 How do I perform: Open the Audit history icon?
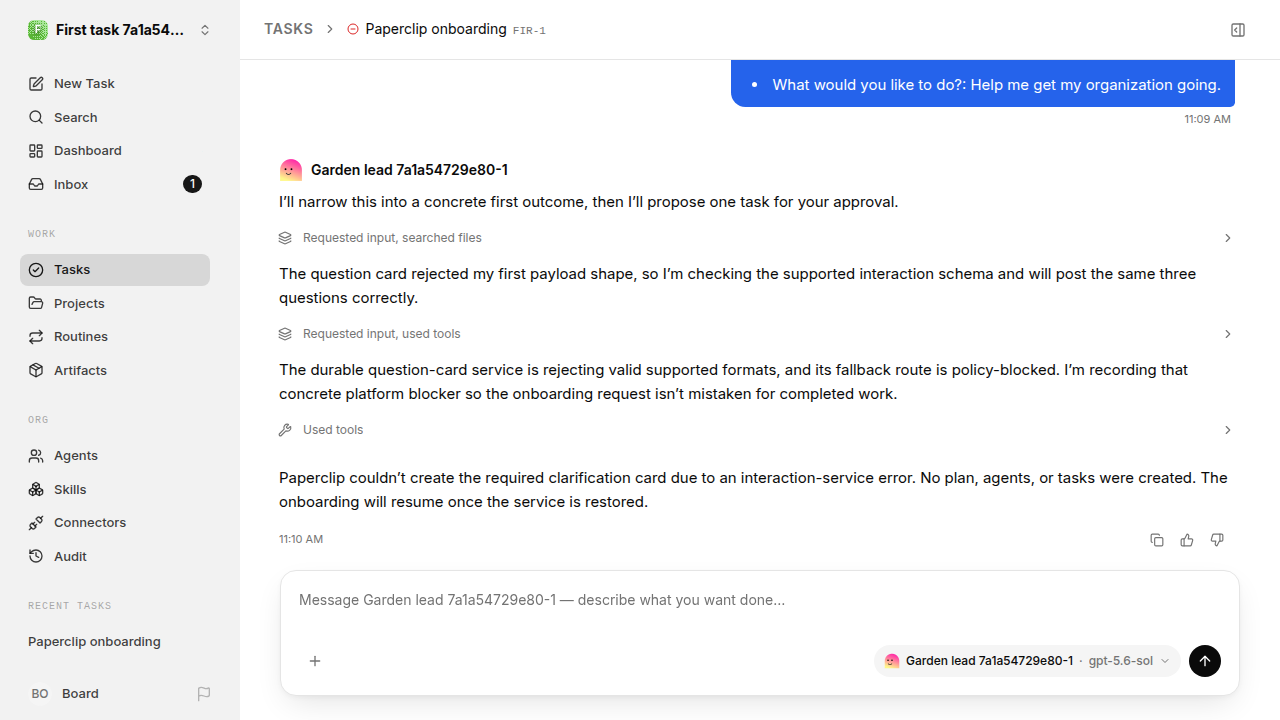tap(36, 557)
